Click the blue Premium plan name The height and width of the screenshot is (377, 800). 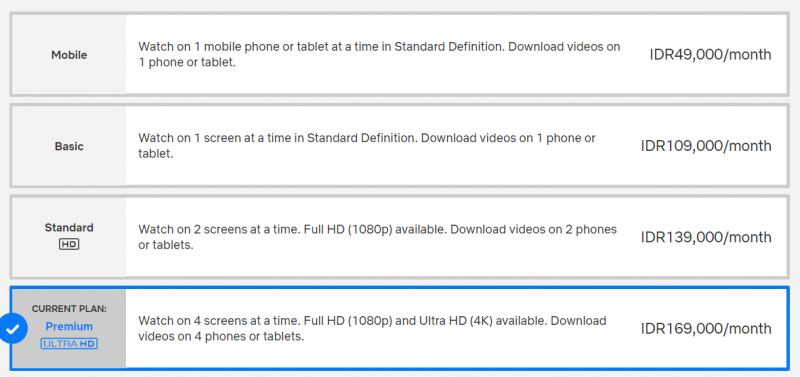tap(69, 326)
